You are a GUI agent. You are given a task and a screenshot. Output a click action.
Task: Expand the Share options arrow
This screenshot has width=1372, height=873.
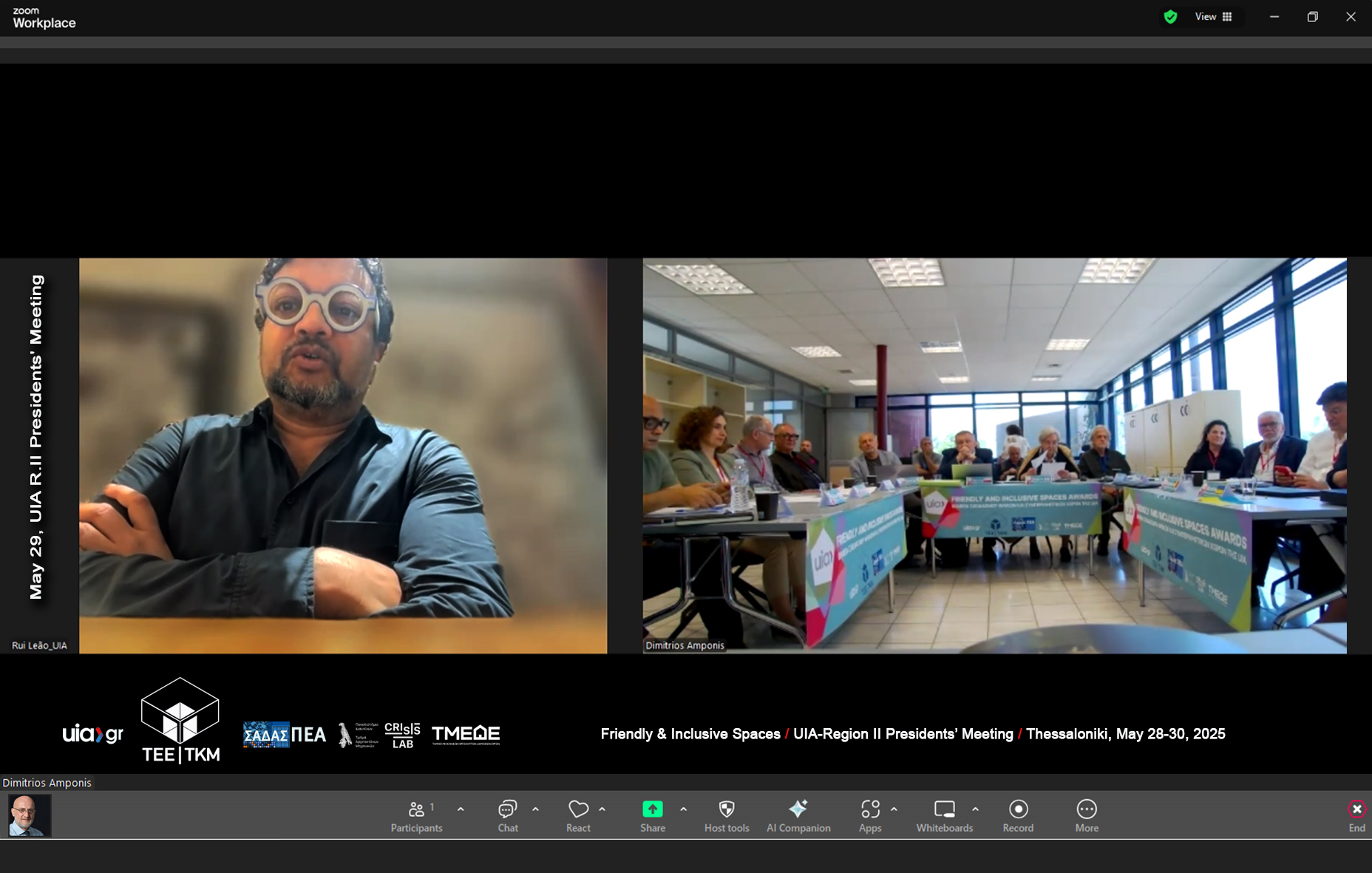point(683,809)
